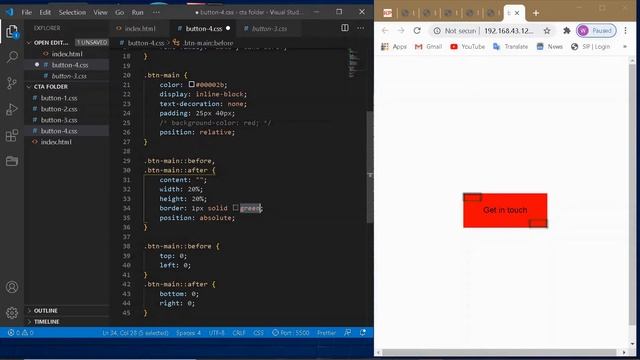Image resolution: width=640 pixels, height=360 pixels.
Task: Open index.html in the CTA folder
Action: coord(56,142)
